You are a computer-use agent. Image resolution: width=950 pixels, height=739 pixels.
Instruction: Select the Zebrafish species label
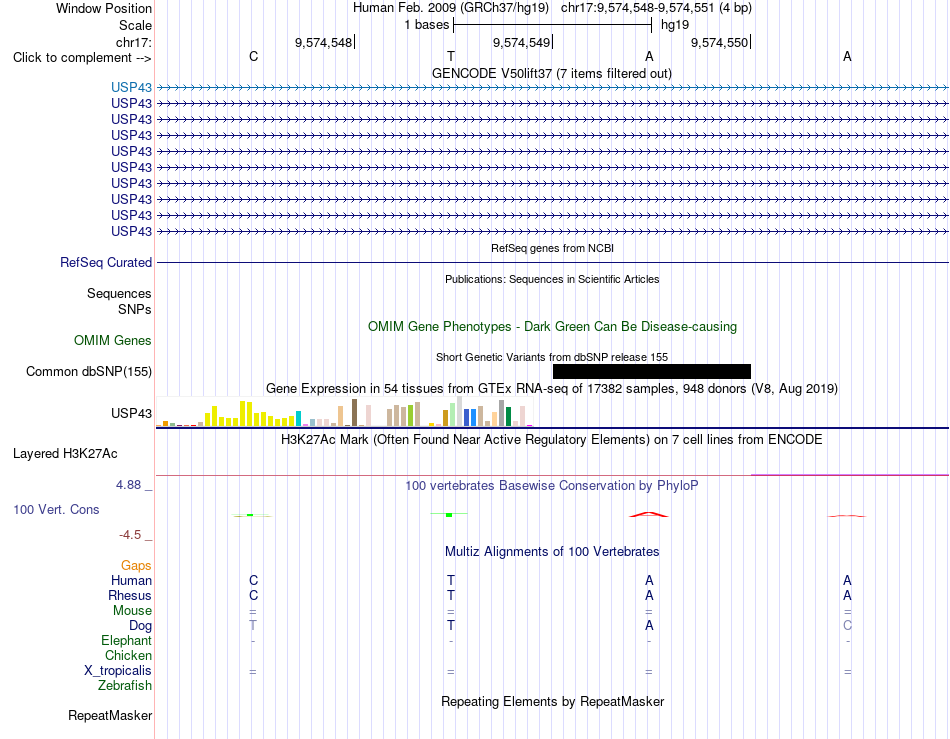(125, 686)
